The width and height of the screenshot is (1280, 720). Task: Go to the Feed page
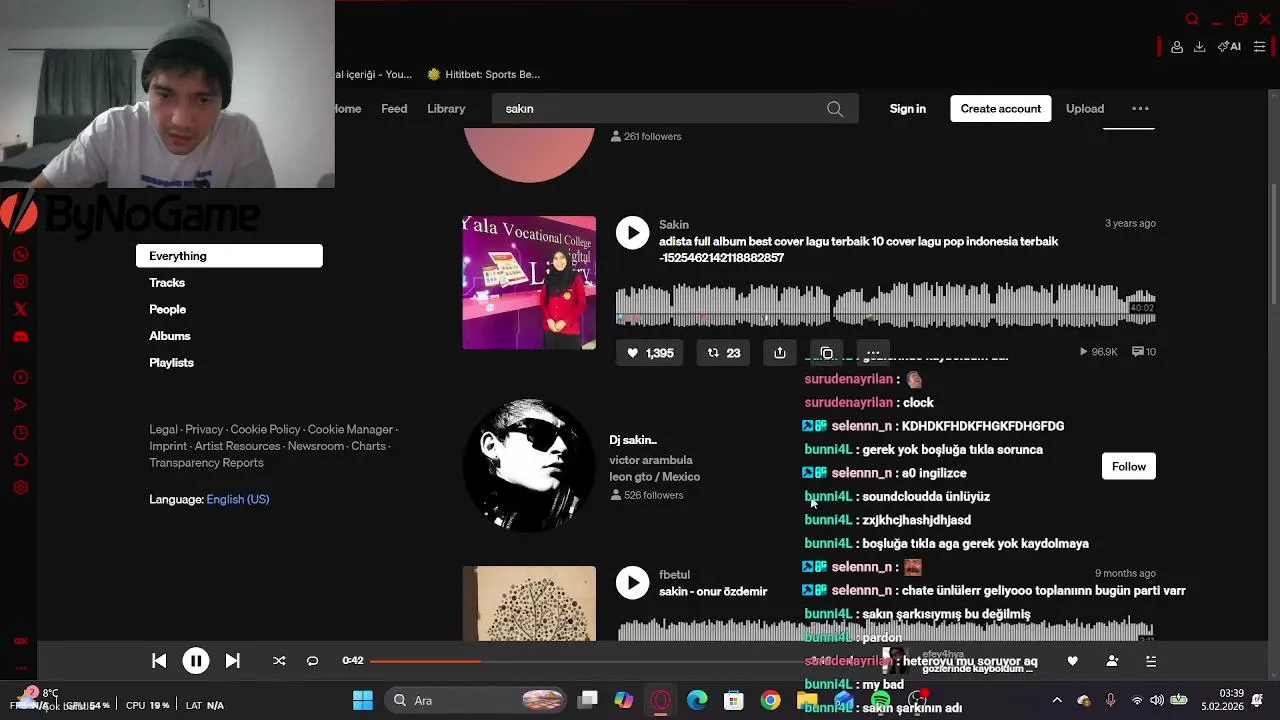point(394,109)
